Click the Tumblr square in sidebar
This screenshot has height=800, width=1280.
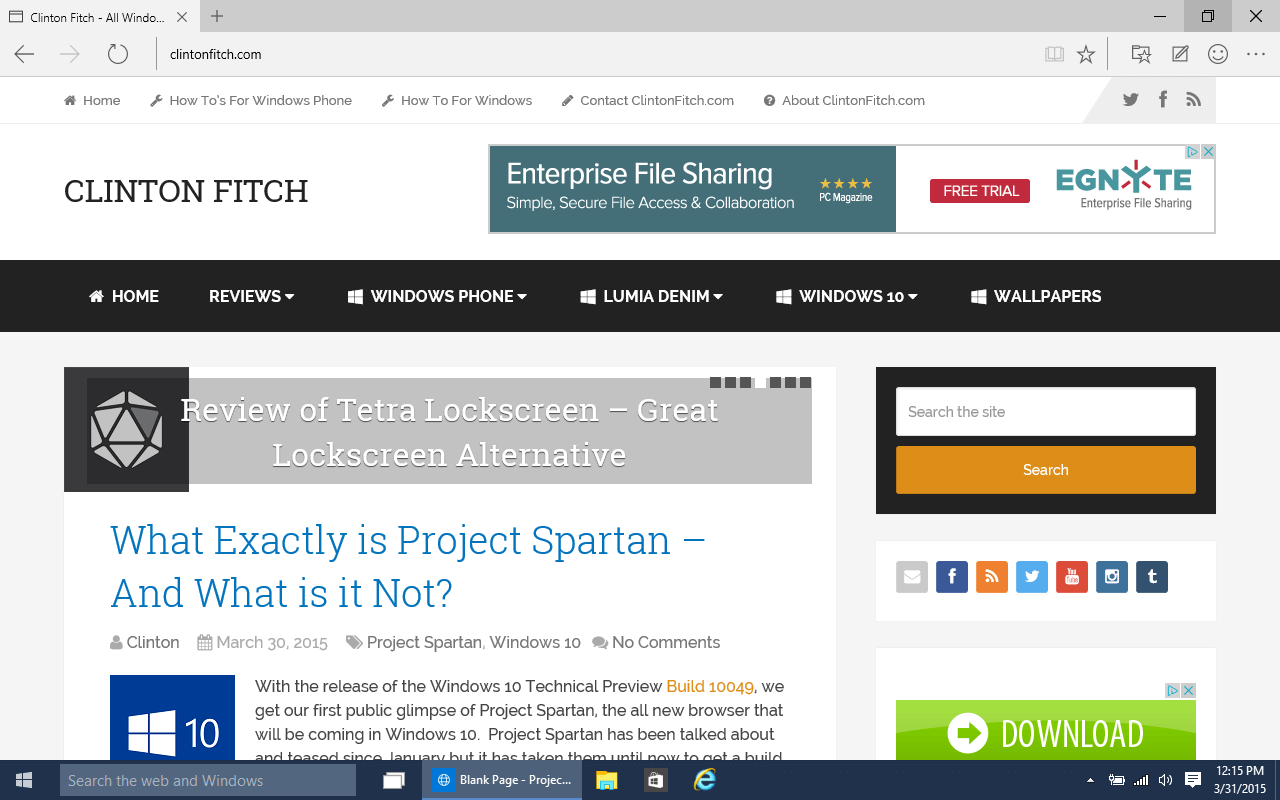coord(1152,577)
